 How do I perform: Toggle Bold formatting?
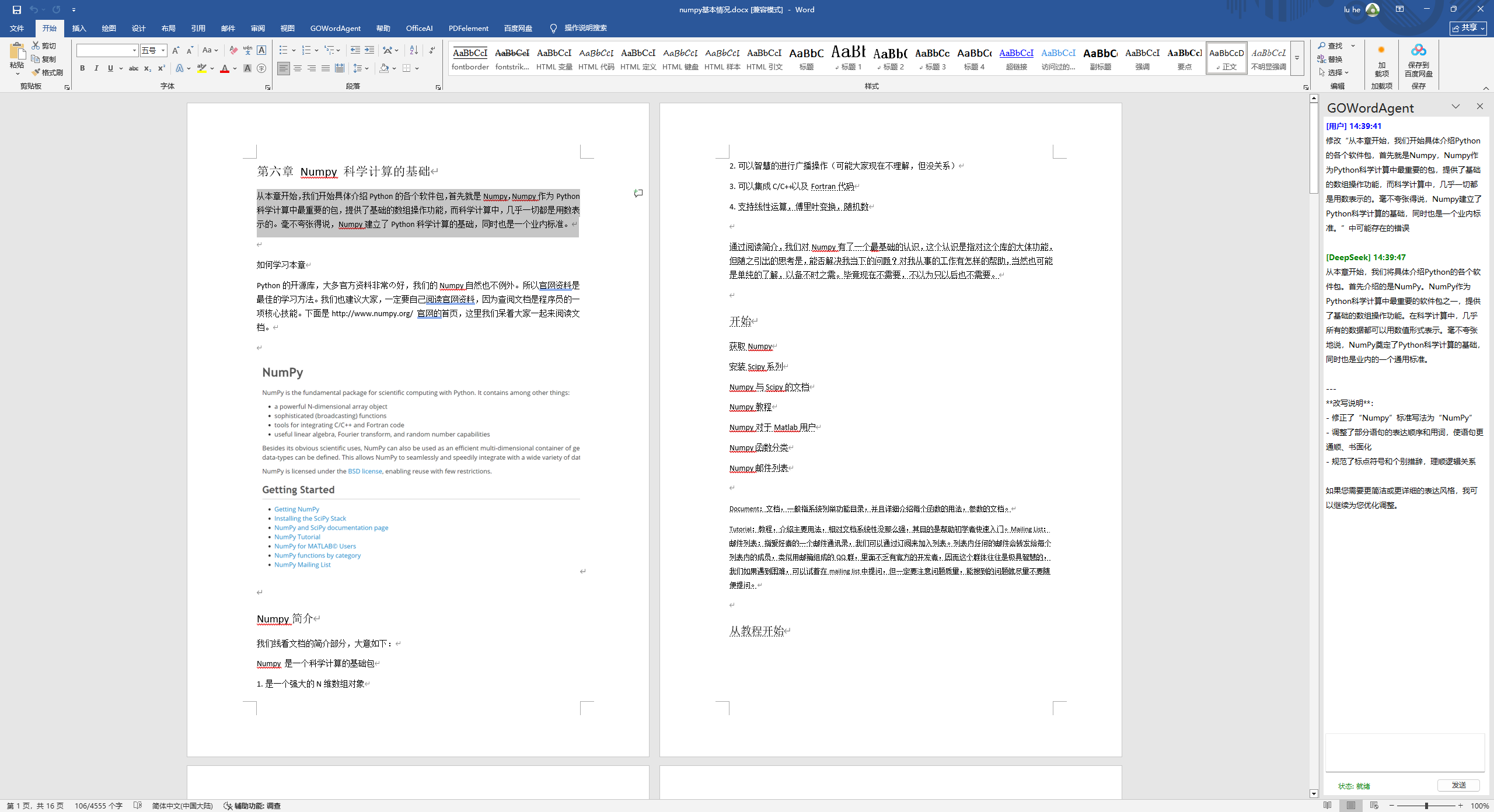pos(82,68)
